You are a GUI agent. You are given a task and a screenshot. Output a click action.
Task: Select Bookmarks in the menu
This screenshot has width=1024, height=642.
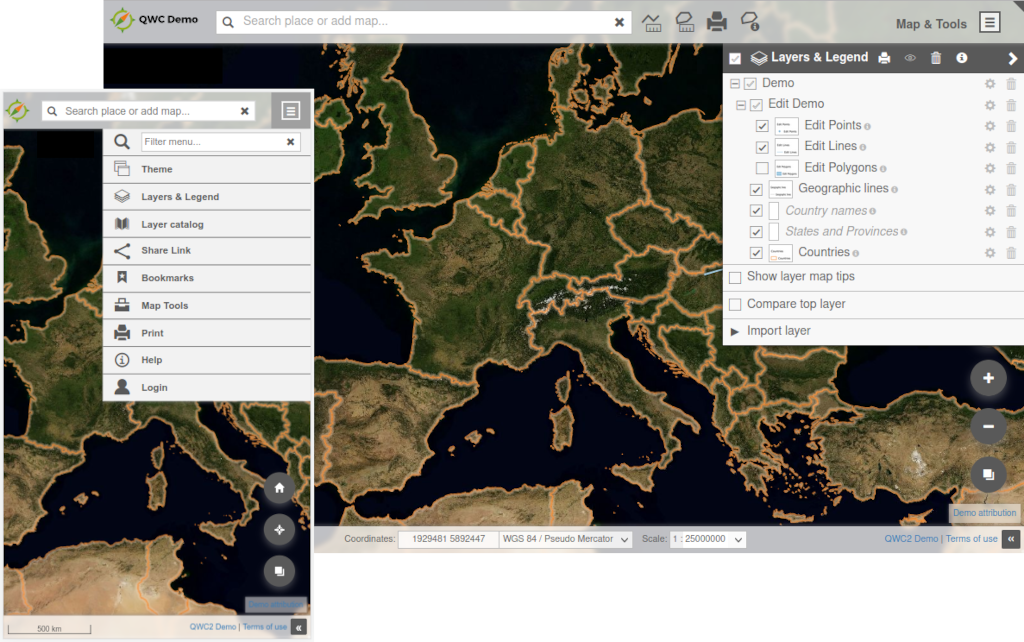click(167, 278)
